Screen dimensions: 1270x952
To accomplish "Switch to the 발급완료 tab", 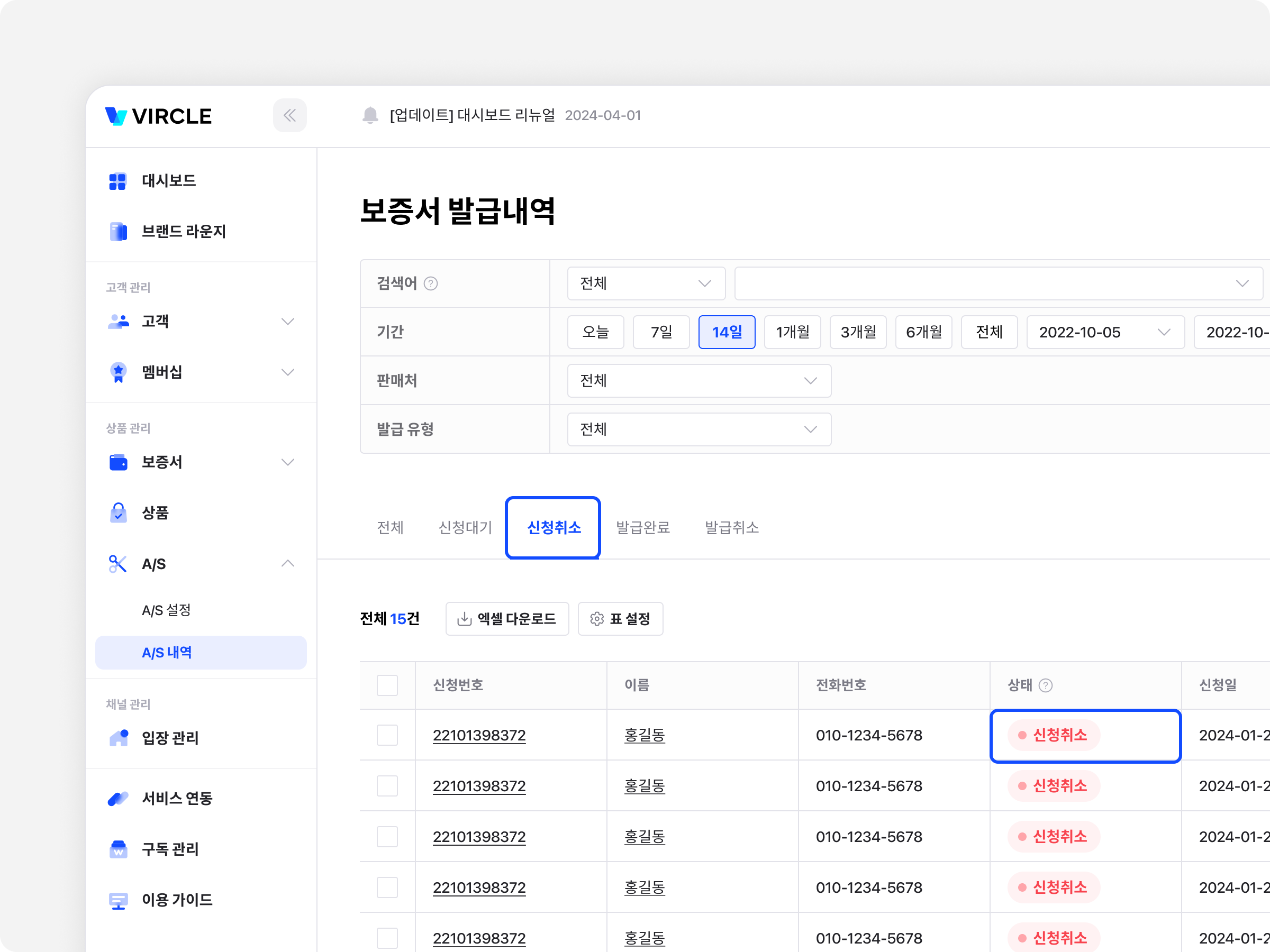I will 642,527.
